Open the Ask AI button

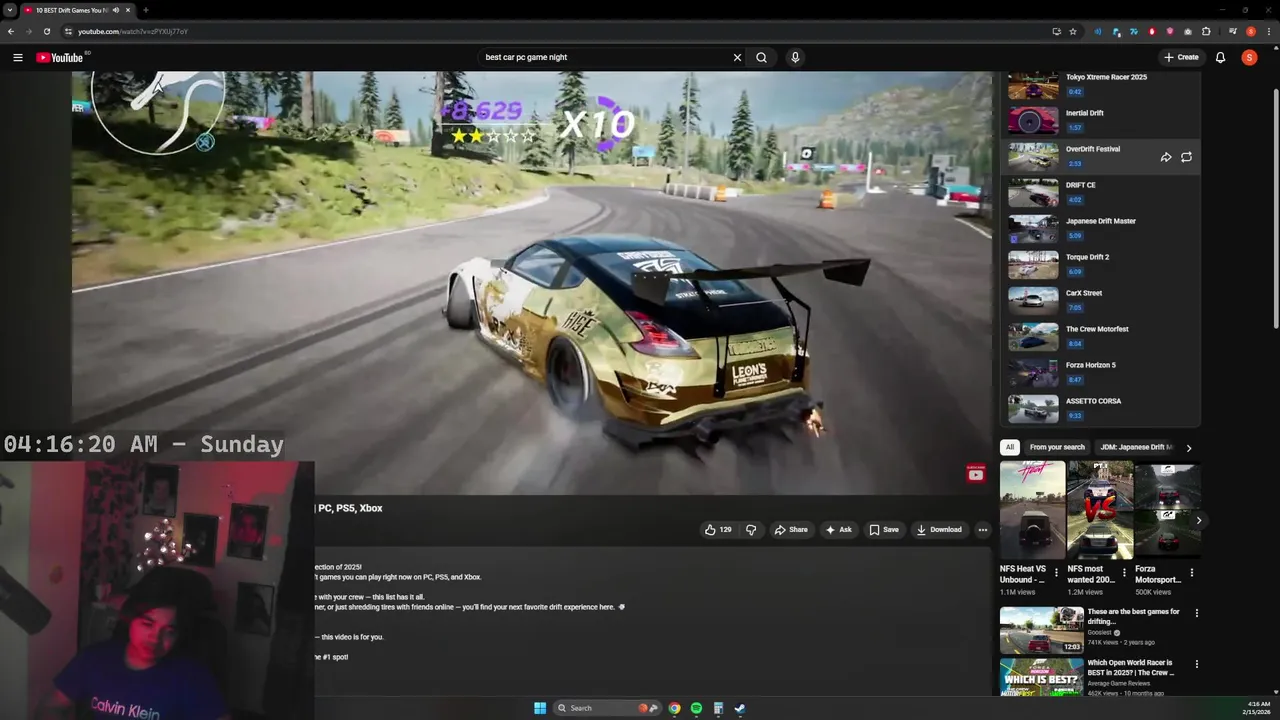click(838, 530)
